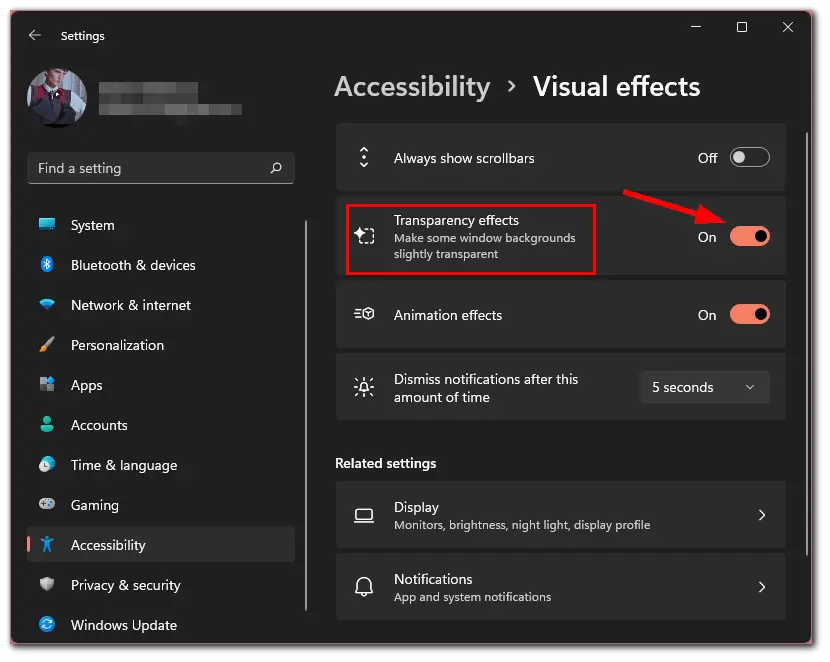The width and height of the screenshot is (830, 662).
Task: Click the Gaming controller icon
Action: [x=47, y=504]
